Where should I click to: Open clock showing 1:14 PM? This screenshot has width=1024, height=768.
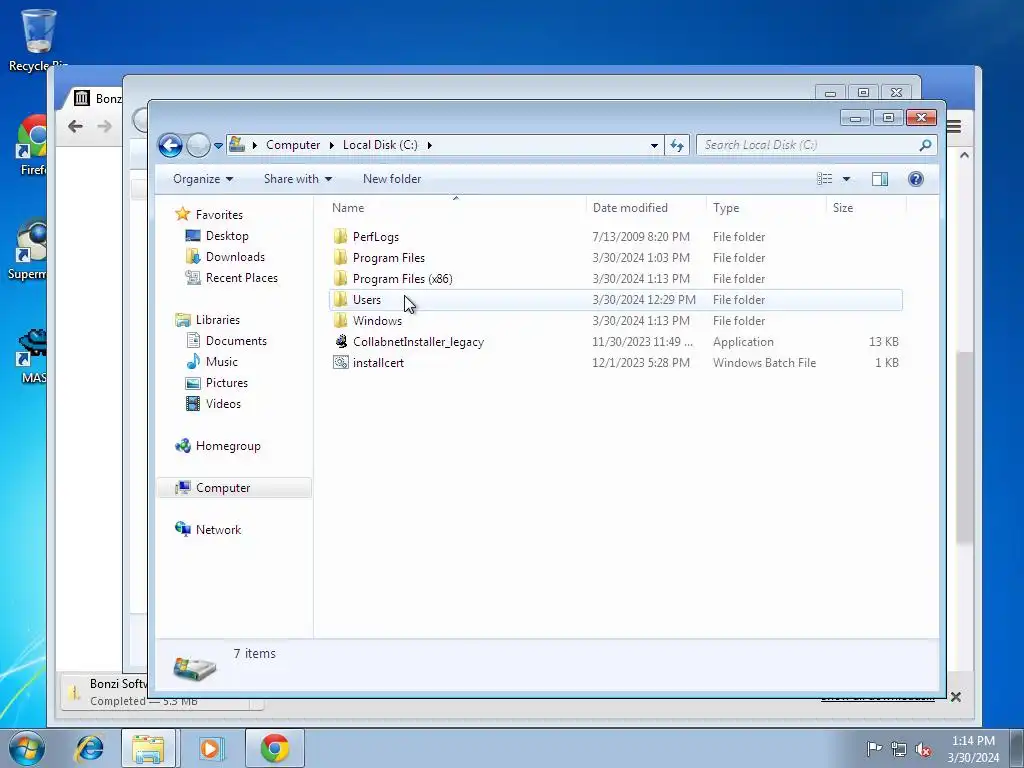973,749
